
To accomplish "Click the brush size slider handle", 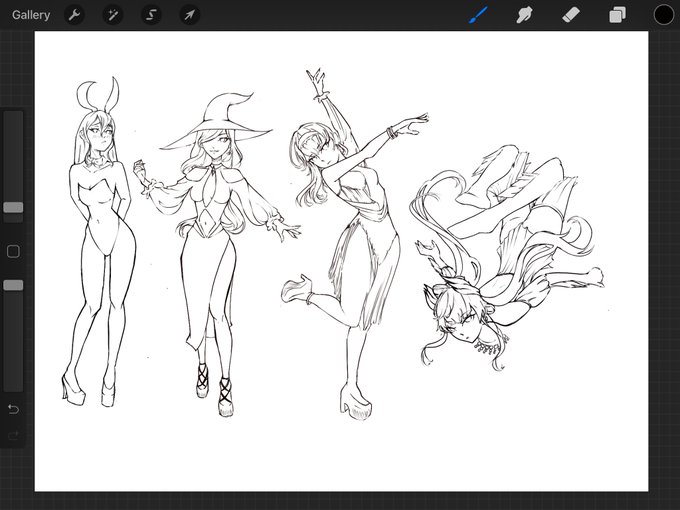I will click(x=13, y=207).
